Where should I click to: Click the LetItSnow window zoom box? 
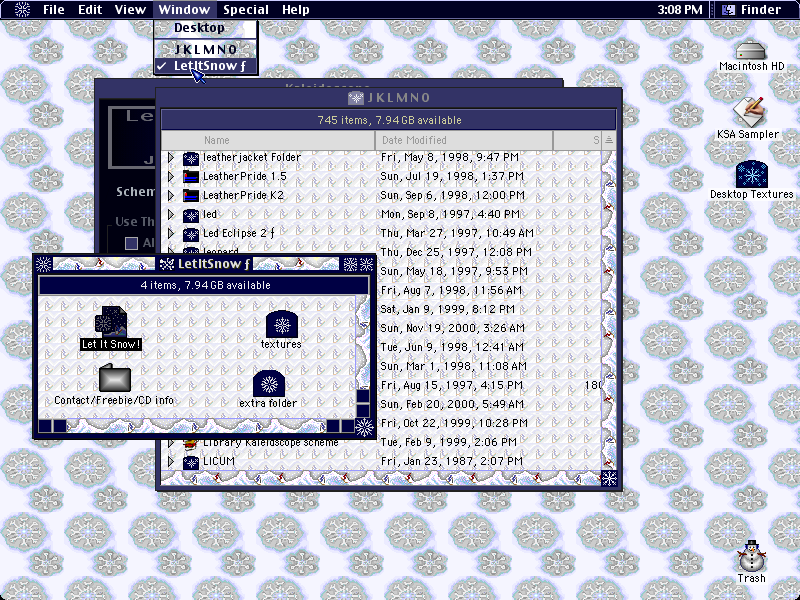[350, 264]
